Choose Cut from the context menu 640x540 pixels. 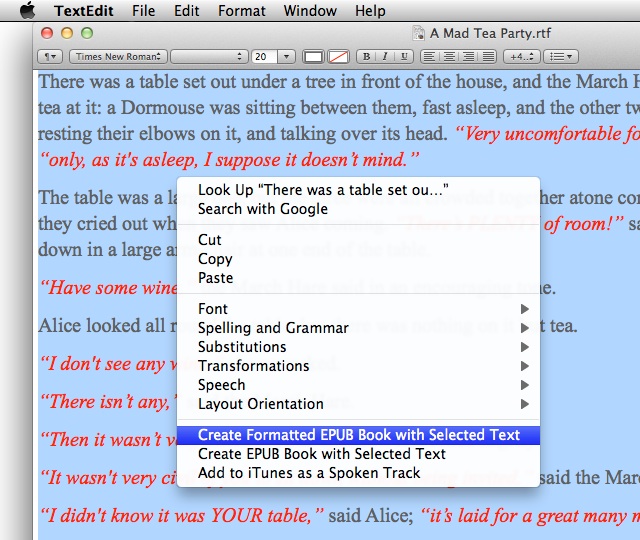358,240
